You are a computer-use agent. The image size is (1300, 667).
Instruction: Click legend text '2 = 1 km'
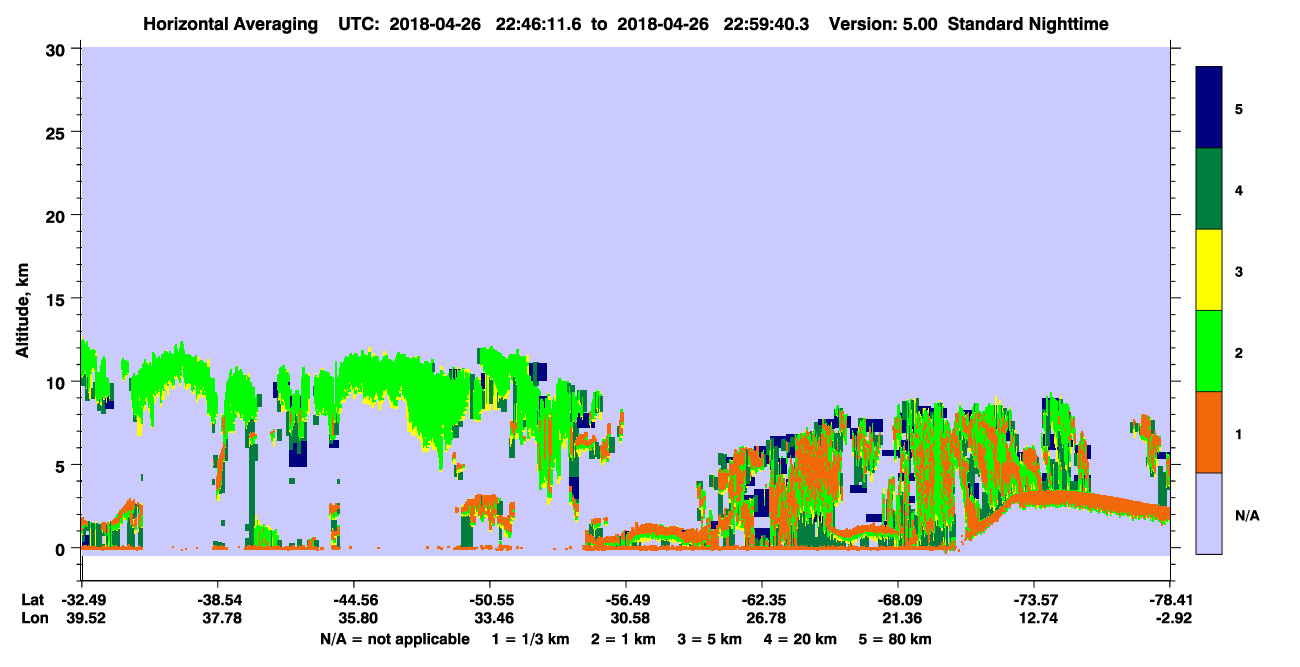626,639
